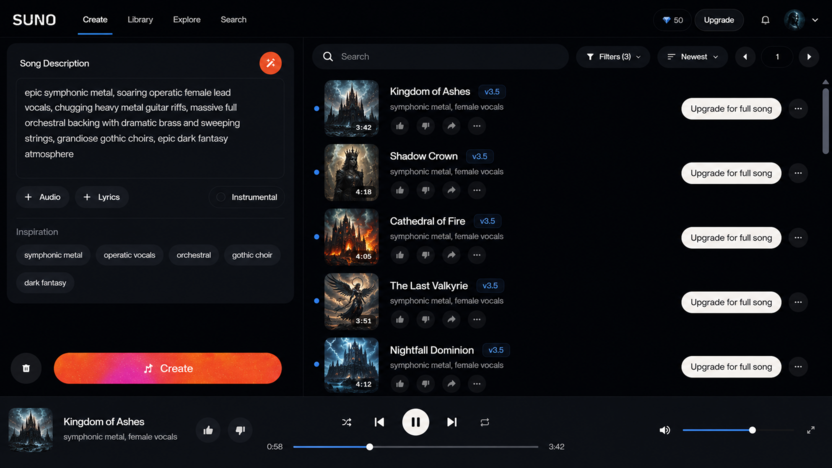Share the Kingdom of Ashes track

(451, 126)
